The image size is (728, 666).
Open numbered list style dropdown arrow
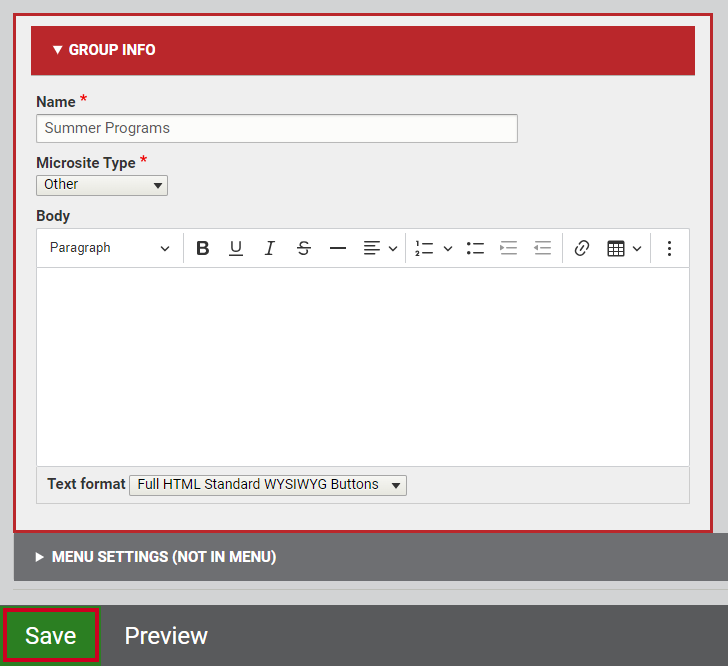pyautogui.click(x=448, y=248)
